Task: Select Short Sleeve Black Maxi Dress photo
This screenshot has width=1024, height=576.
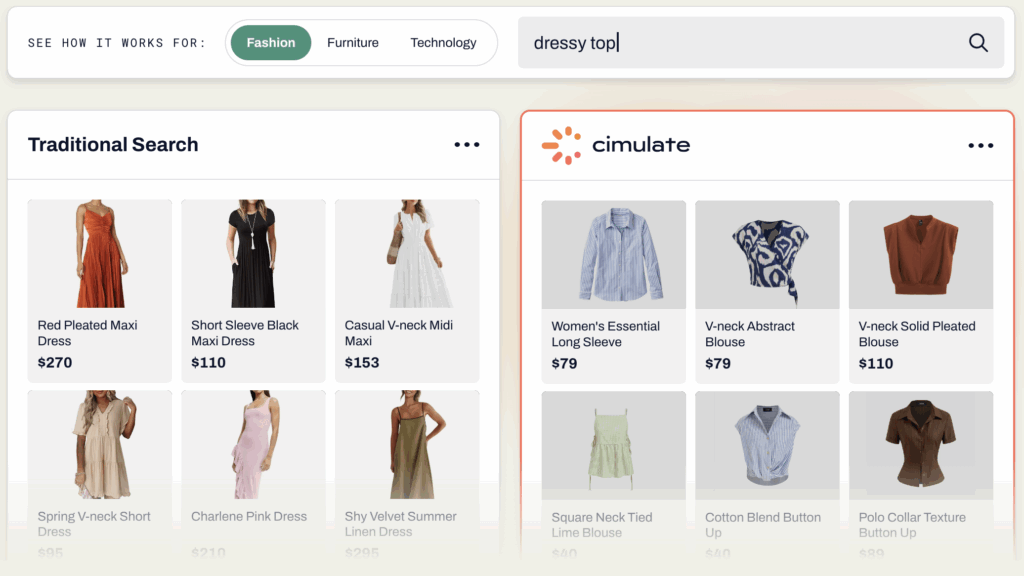Action: click(253, 254)
